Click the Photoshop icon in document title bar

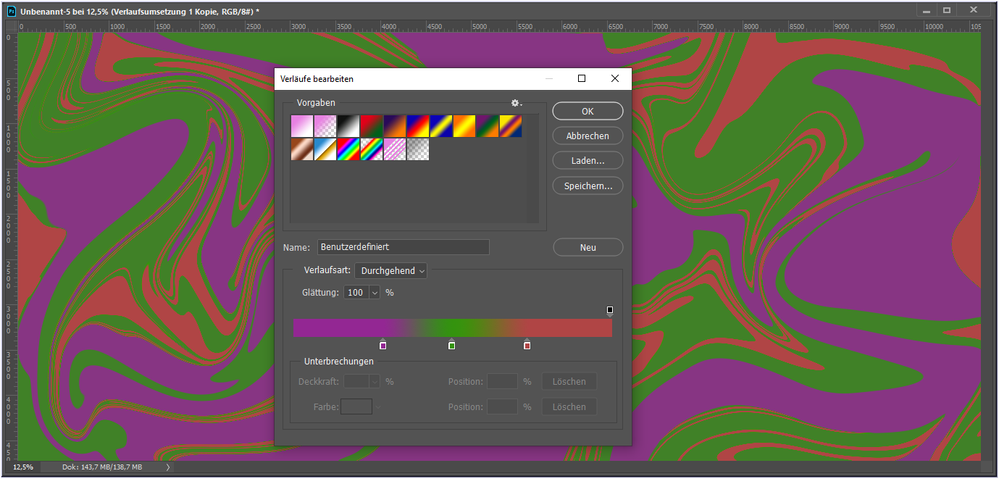point(11,11)
